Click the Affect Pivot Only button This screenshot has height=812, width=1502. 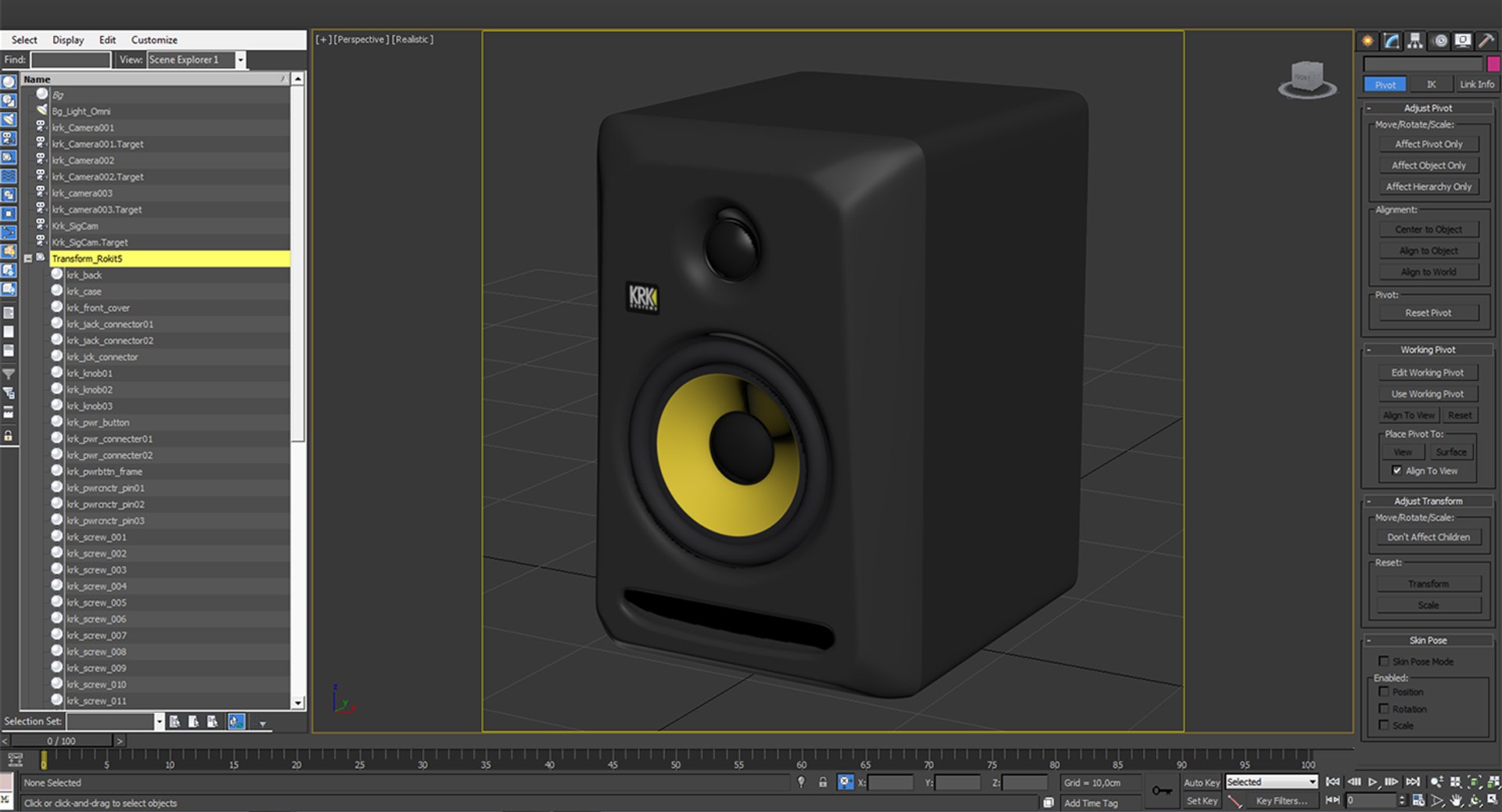click(x=1428, y=144)
